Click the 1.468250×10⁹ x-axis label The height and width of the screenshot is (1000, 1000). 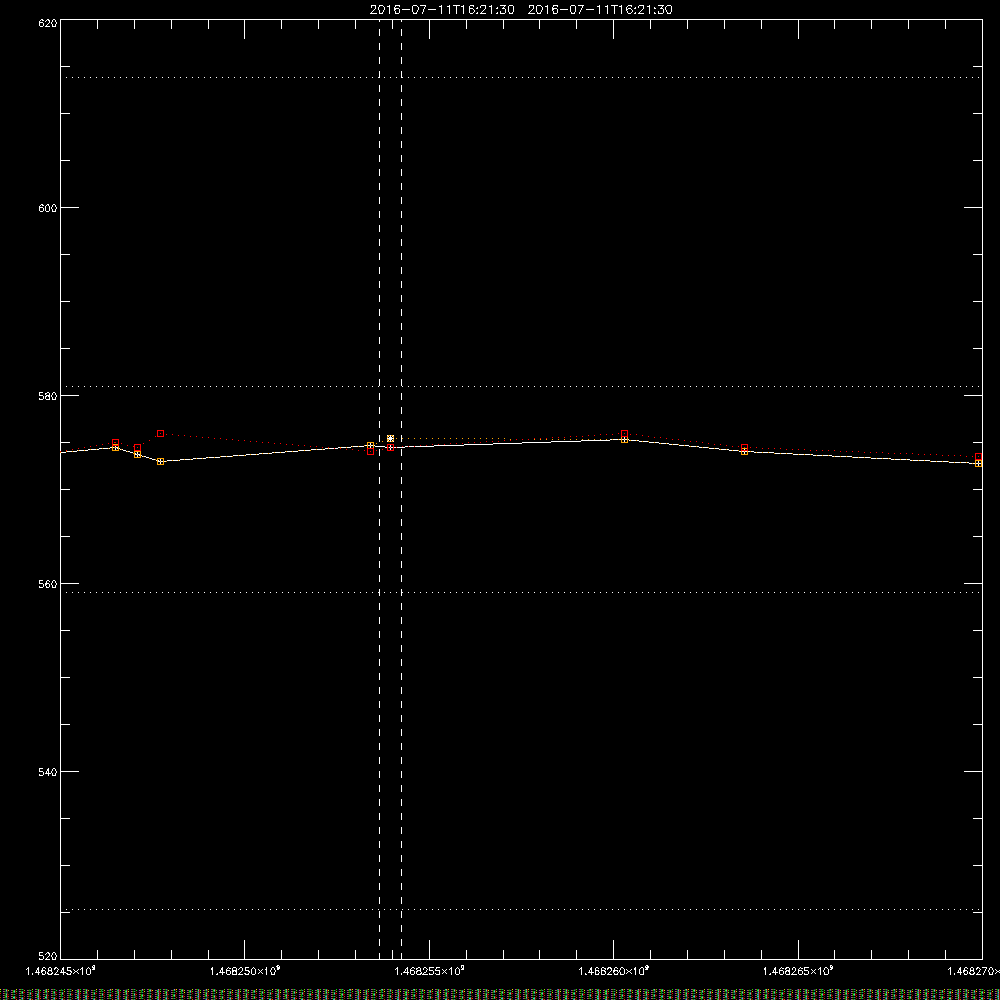pyautogui.click(x=245, y=971)
